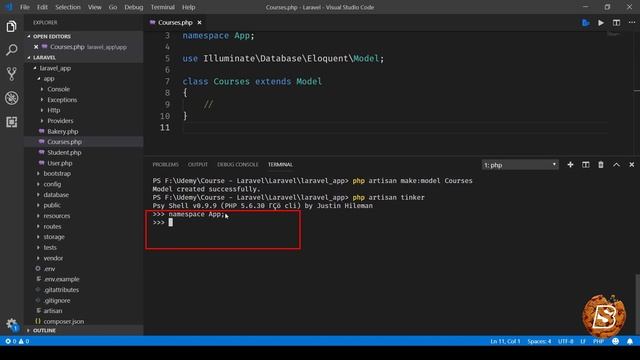The width and height of the screenshot is (640, 360).
Task: Switch to the Debug Console tab
Action: pos(238,164)
